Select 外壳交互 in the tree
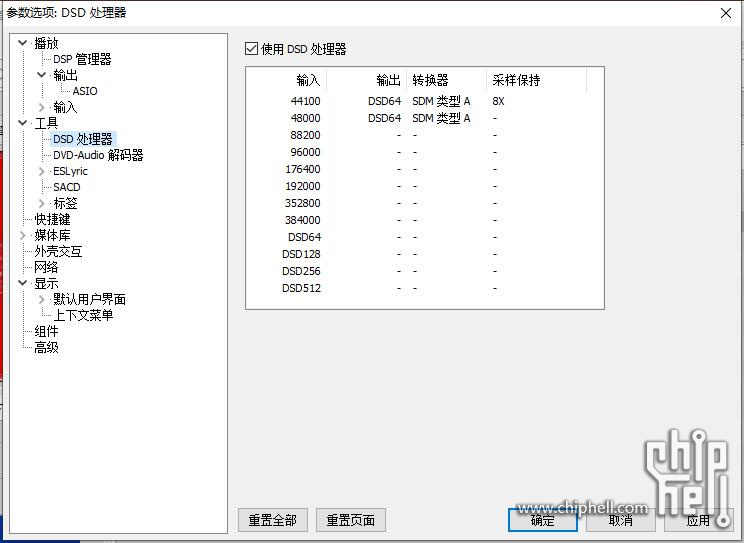Viewport: 744px width, 543px height. click(58, 252)
